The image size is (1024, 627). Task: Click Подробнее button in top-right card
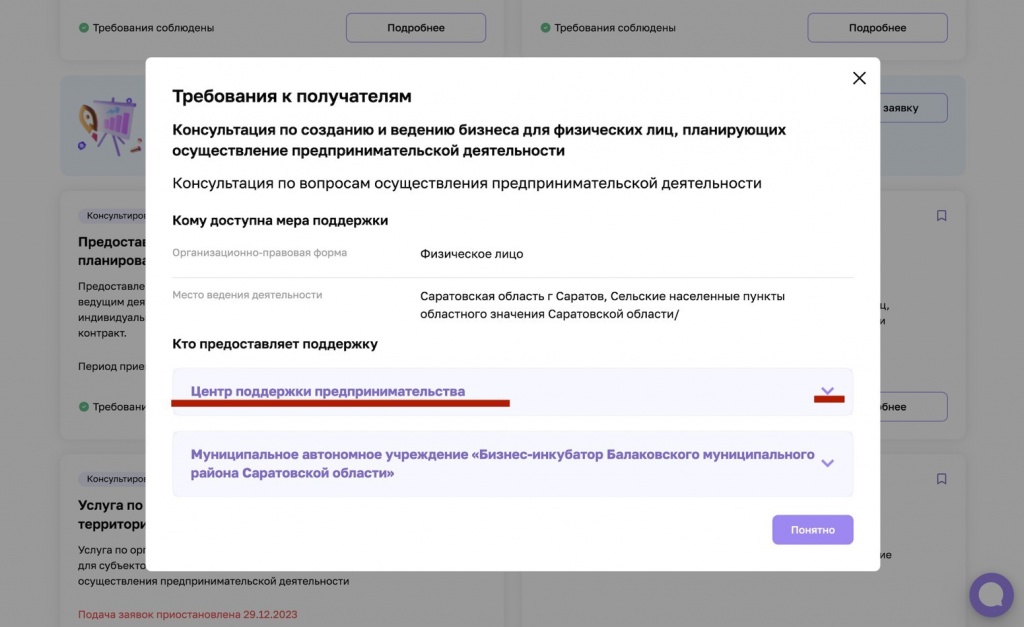(877, 28)
